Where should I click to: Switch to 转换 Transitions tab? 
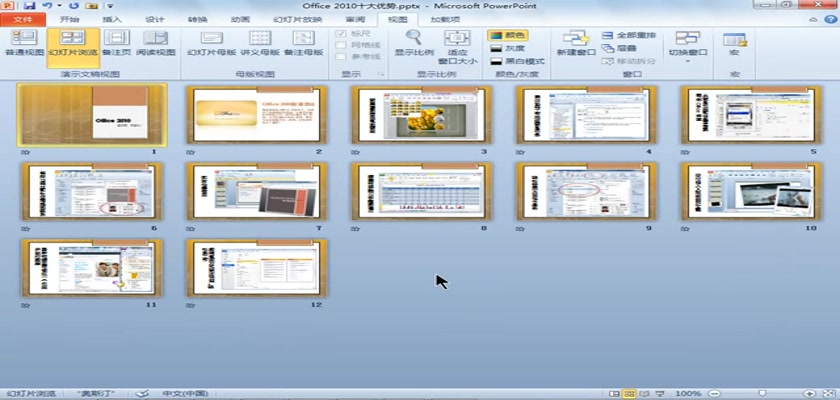197,19
